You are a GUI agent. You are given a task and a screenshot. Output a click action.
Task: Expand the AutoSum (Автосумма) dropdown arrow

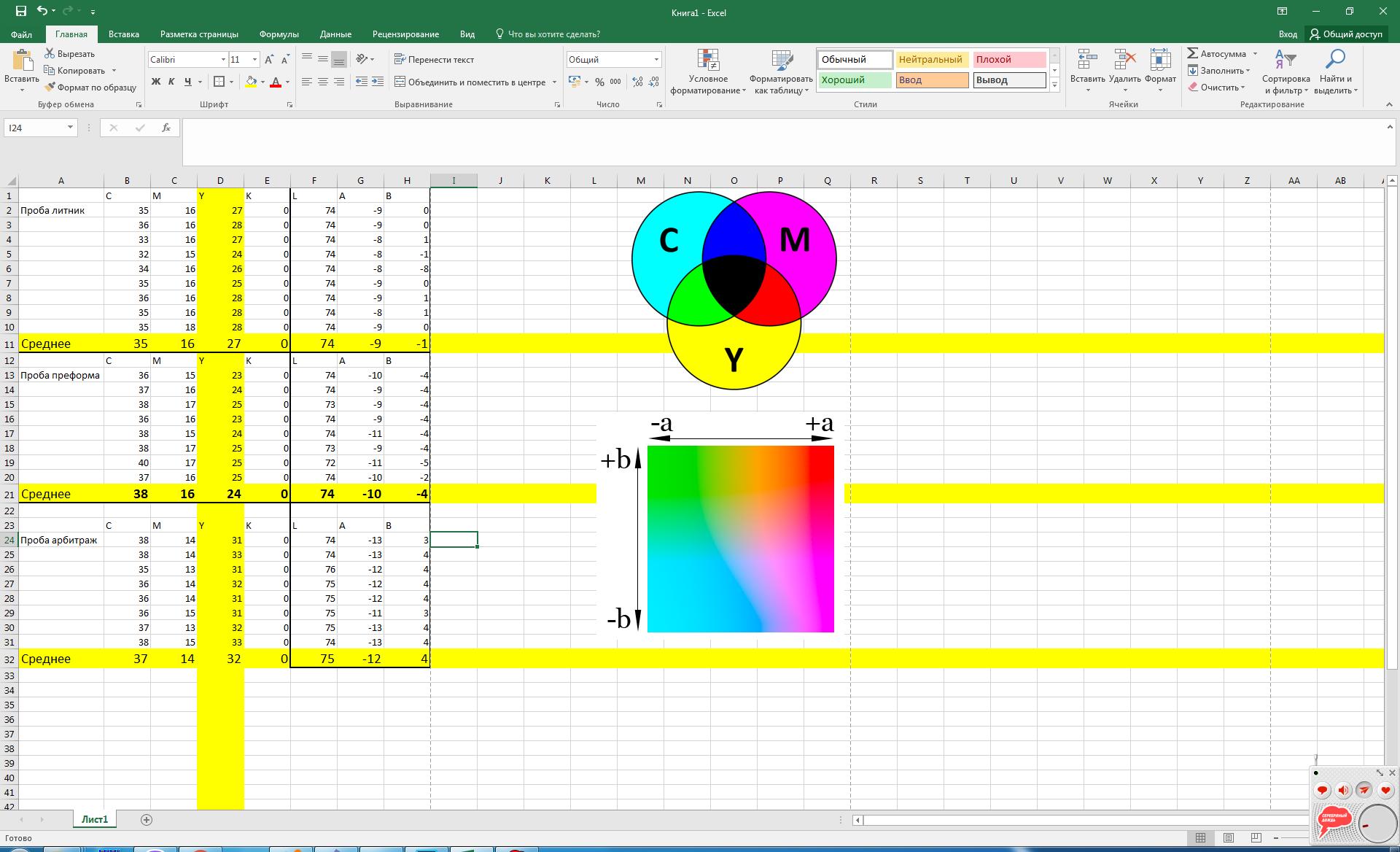click(1255, 54)
